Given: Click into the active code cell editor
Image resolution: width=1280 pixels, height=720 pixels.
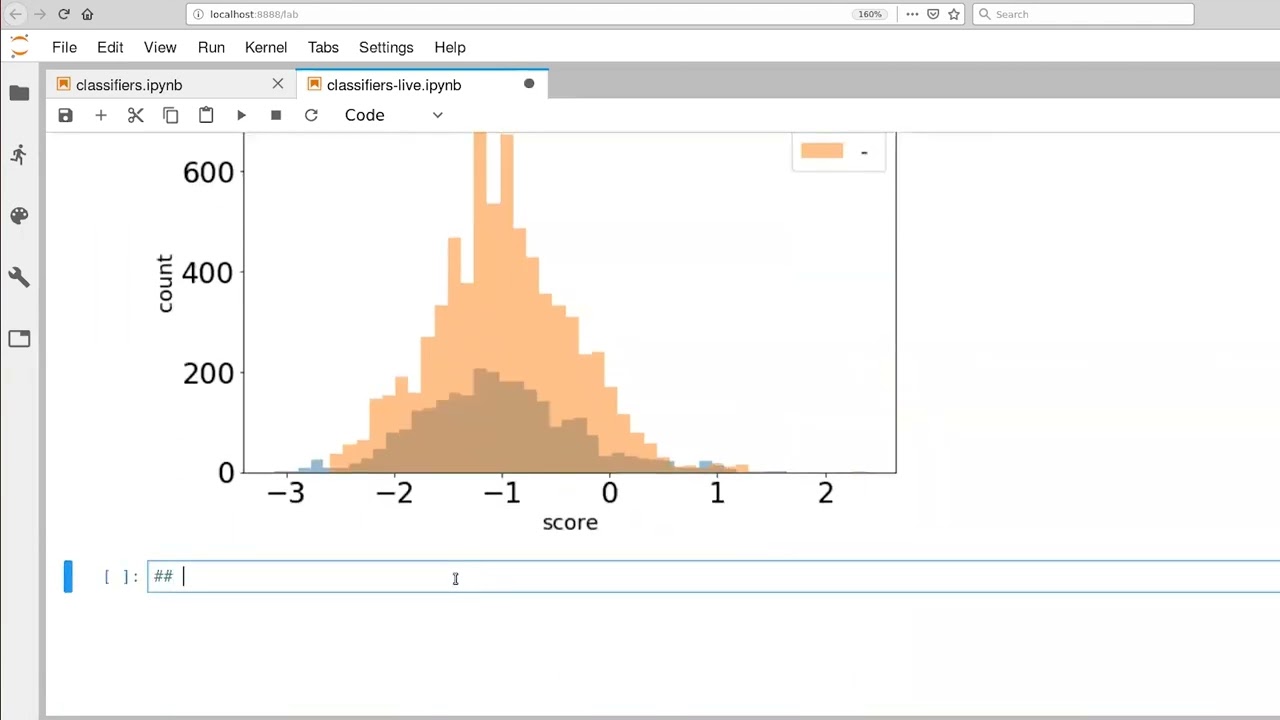Looking at the screenshot, I should pyautogui.click(x=713, y=576).
